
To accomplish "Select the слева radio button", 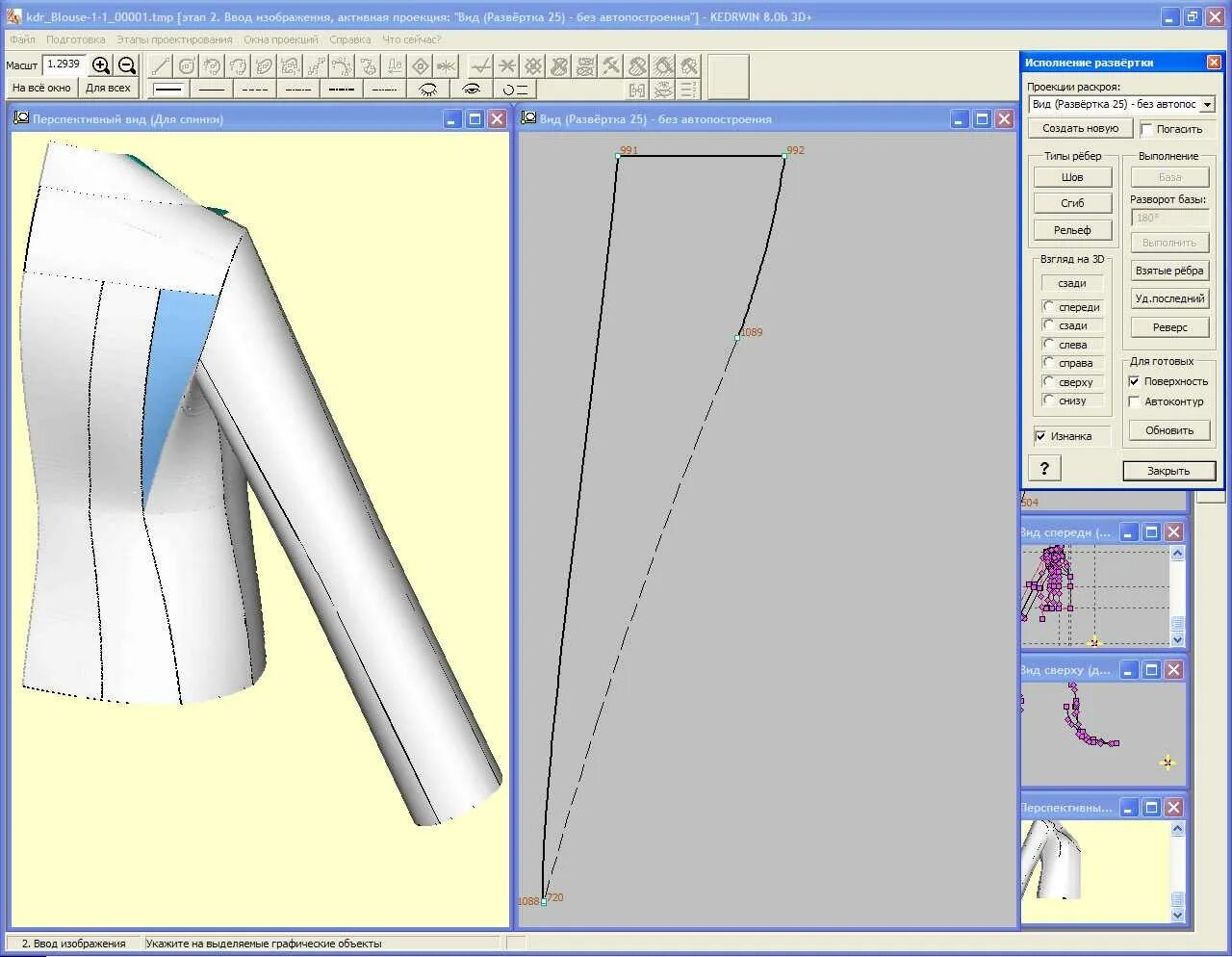I will pyautogui.click(x=1048, y=344).
